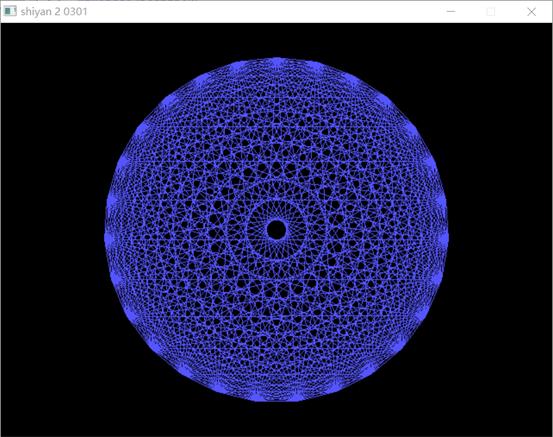Click the disabled maximize button
553x437 pixels.
click(x=491, y=12)
